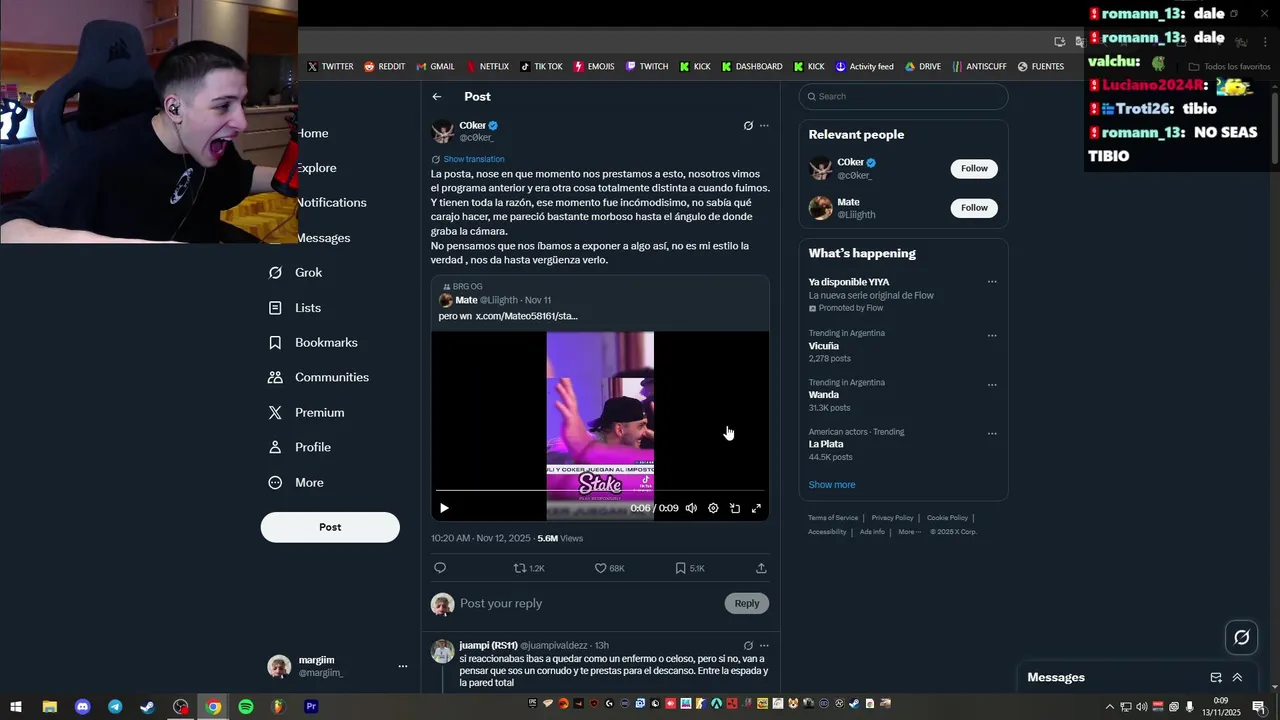Follow Mate in Relevant people

point(974,208)
